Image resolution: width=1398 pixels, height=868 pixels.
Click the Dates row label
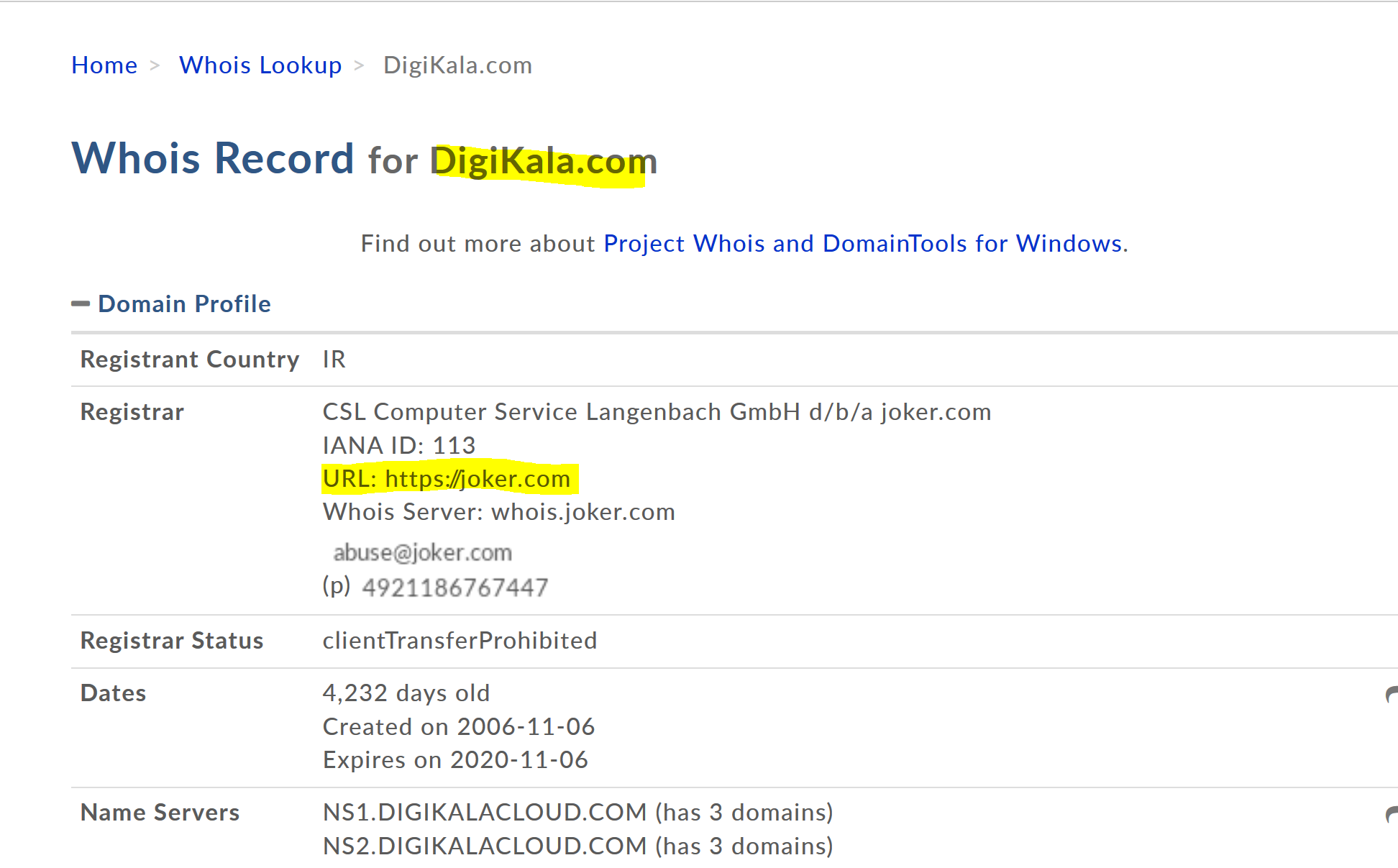point(114,693)
